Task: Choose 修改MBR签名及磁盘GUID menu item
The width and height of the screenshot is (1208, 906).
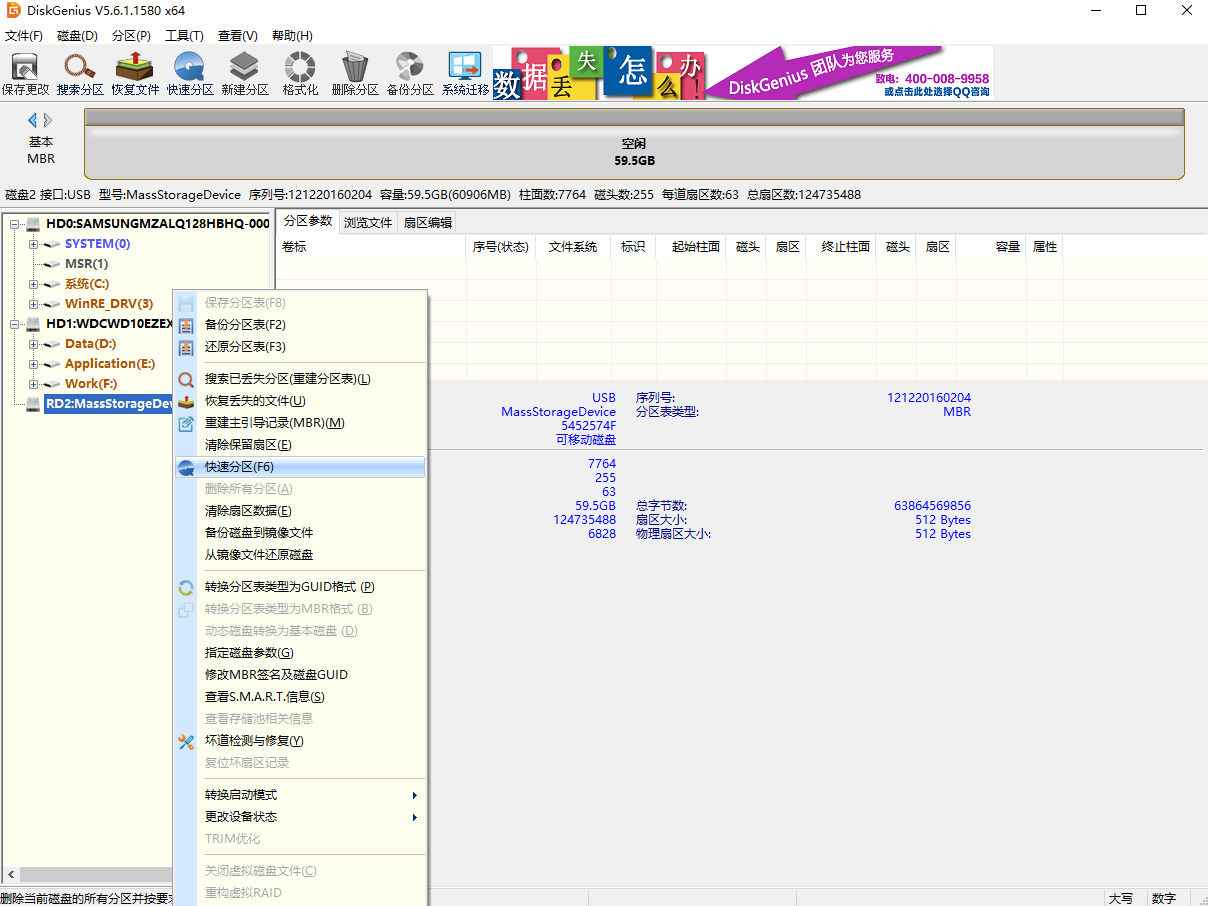Action: [x=300, y=675]
